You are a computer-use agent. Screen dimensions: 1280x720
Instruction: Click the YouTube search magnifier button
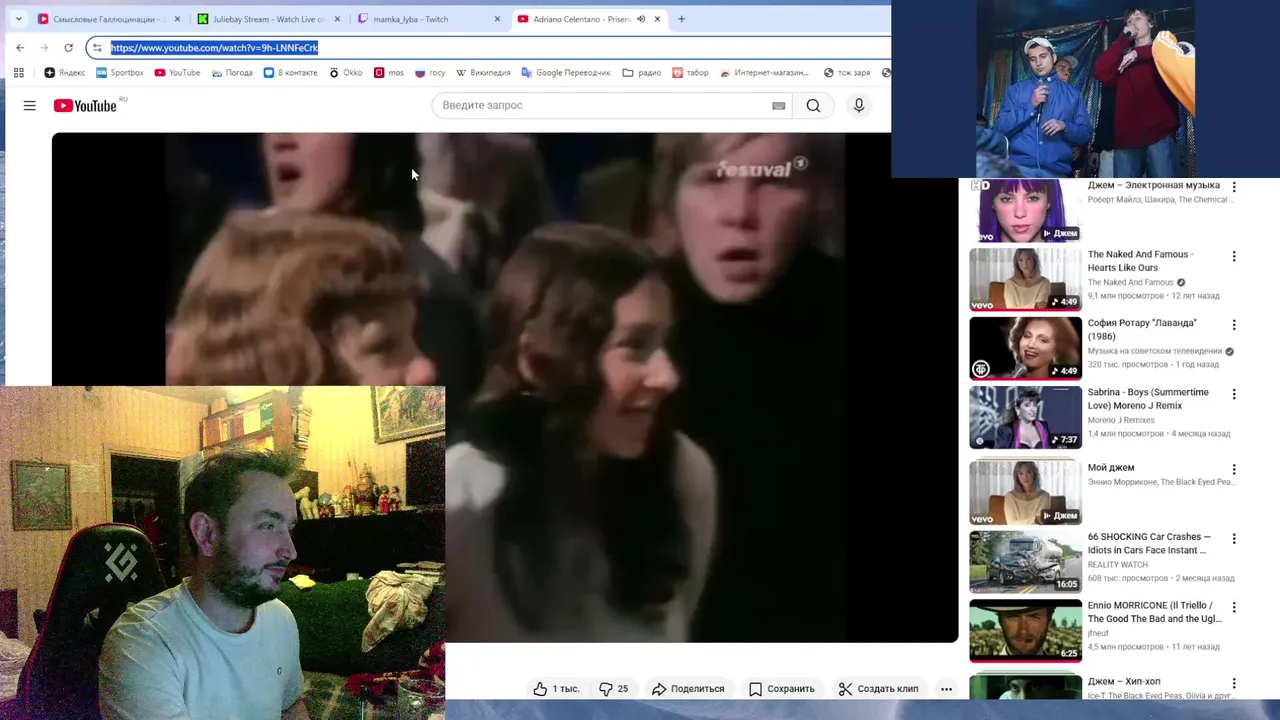click(x=813, y=105)
